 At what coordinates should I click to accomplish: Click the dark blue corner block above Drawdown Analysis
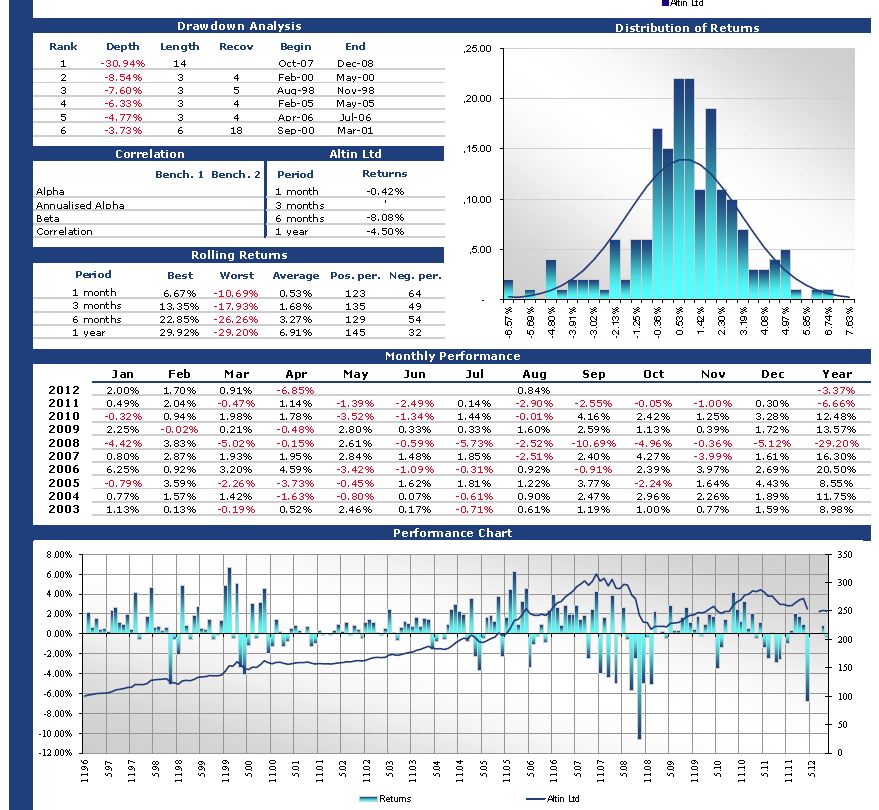(x=18, y=13)
